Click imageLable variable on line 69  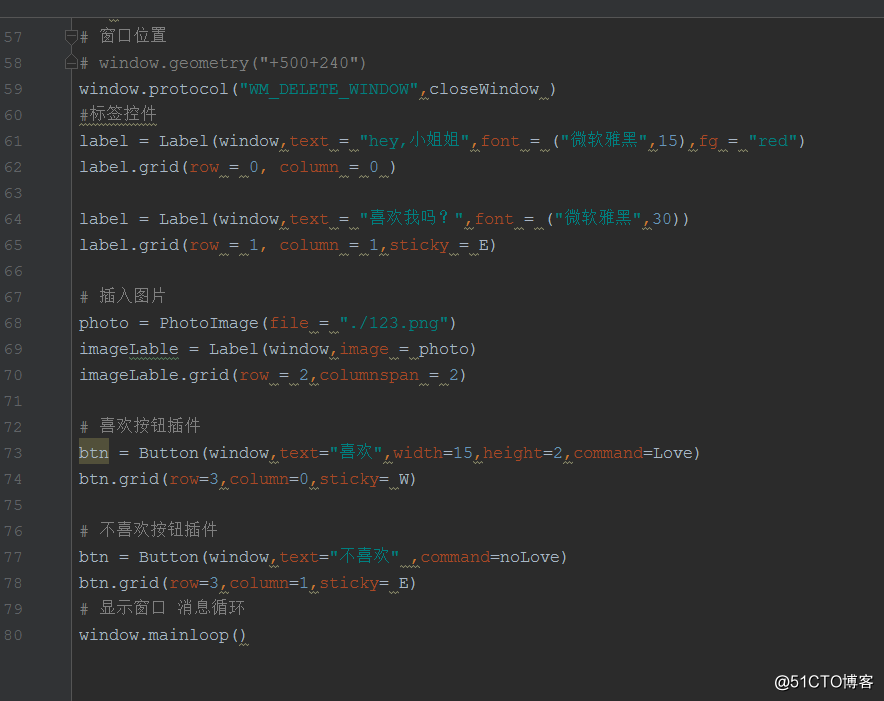129,349
